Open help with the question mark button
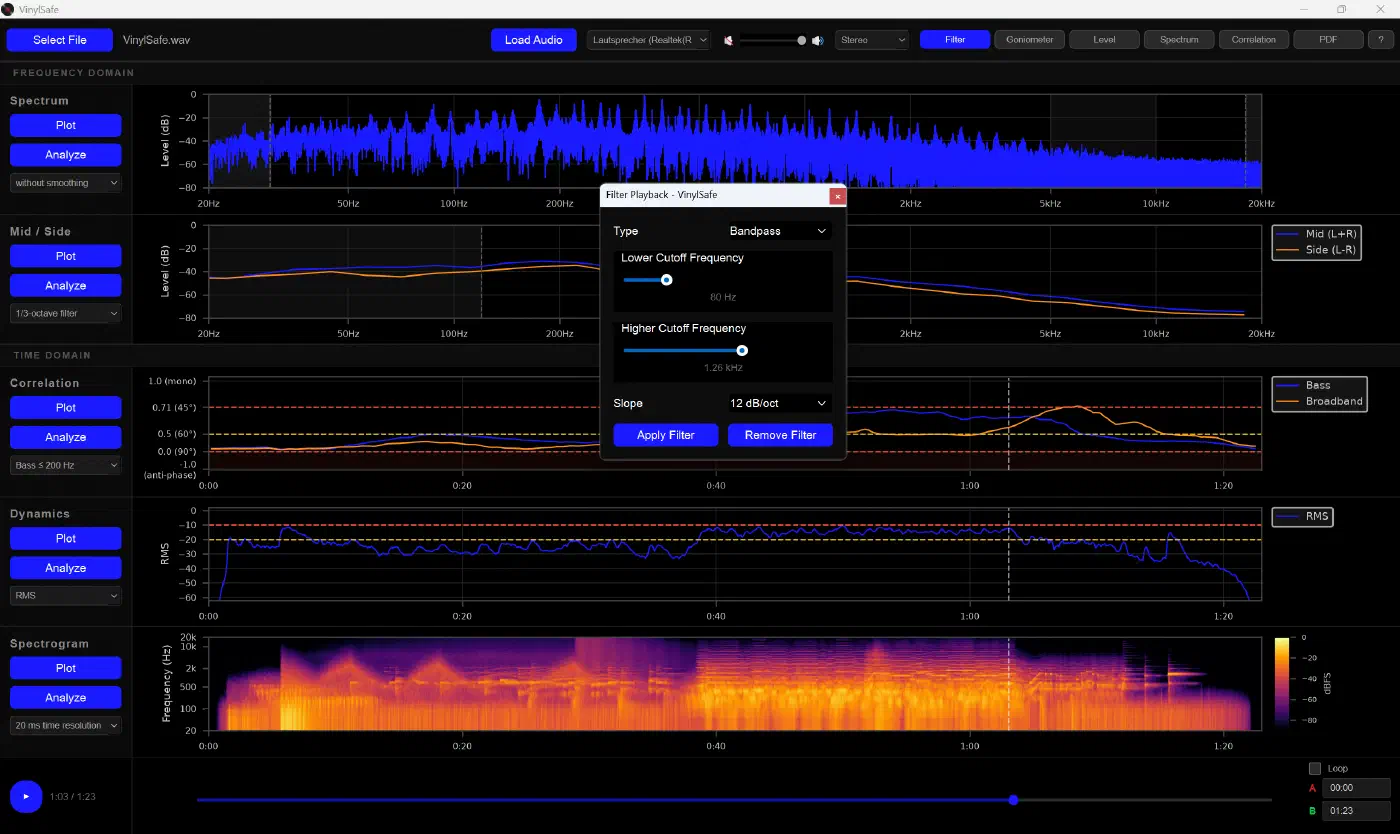 [x=1380, y=40]
